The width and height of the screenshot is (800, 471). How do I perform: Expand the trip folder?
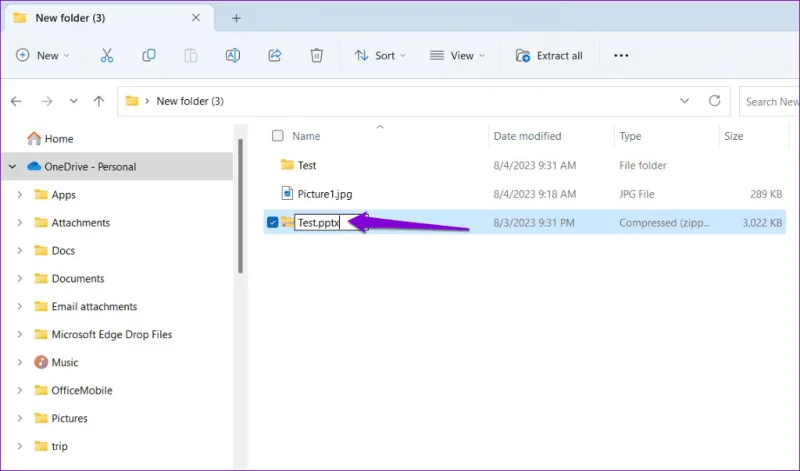pos(19,446)
